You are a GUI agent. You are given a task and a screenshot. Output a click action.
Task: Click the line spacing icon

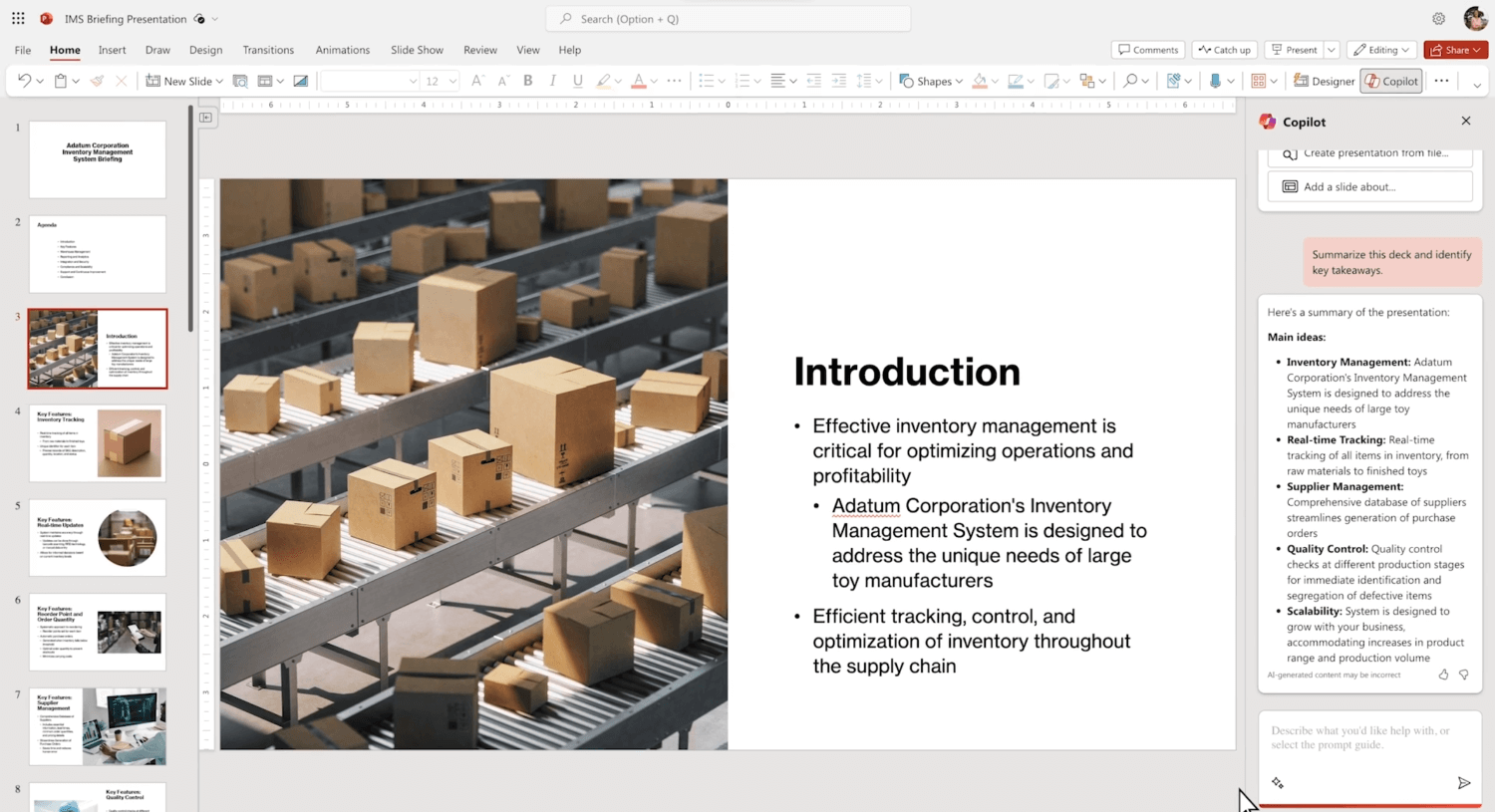point(864,81)
